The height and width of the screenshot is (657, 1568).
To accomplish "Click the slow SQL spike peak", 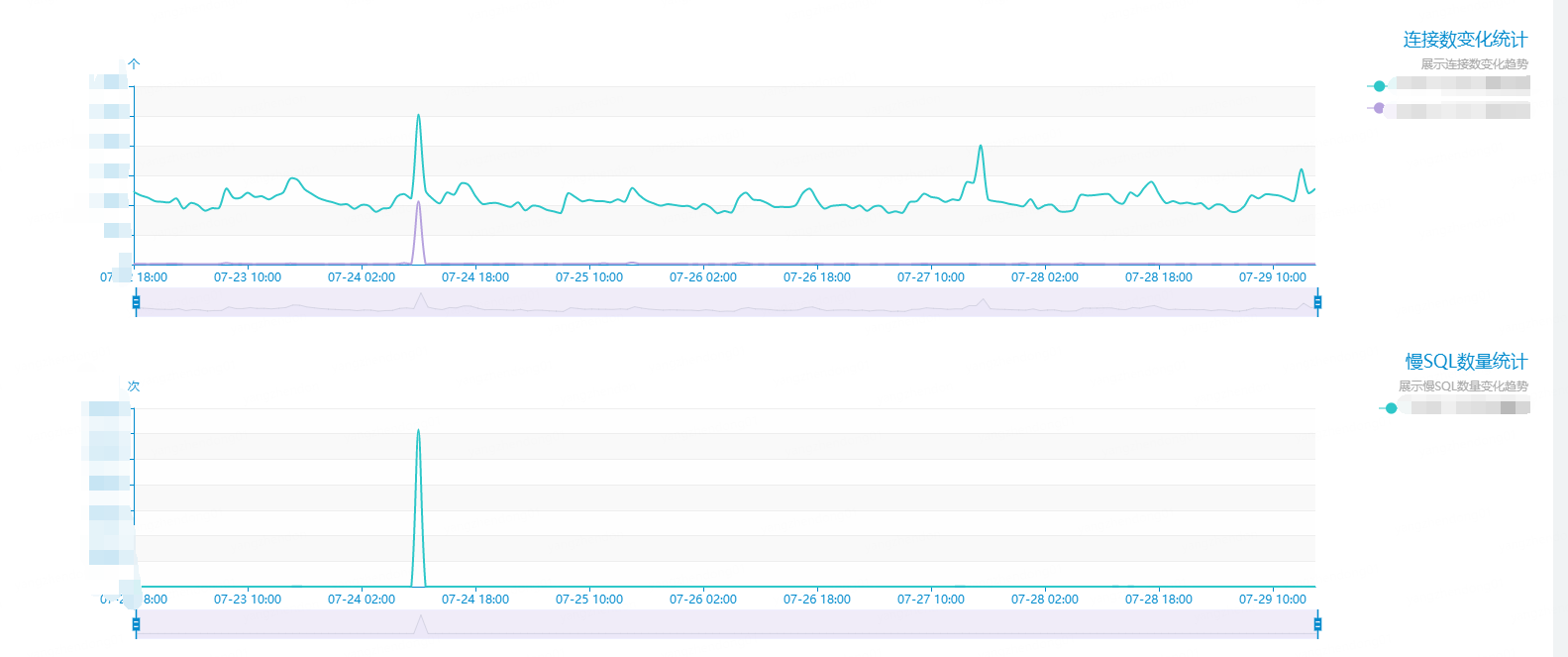I will (x=418, y=431).
